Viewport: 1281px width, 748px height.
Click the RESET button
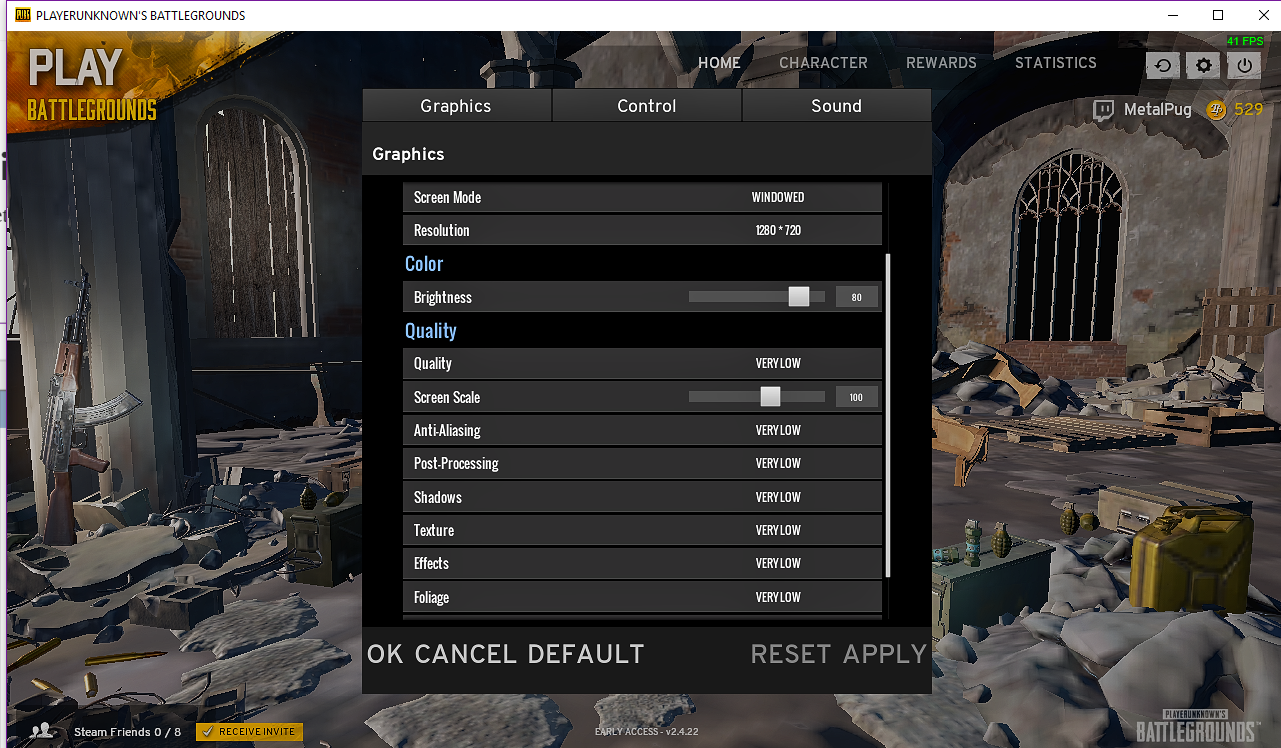pos(791,655)
